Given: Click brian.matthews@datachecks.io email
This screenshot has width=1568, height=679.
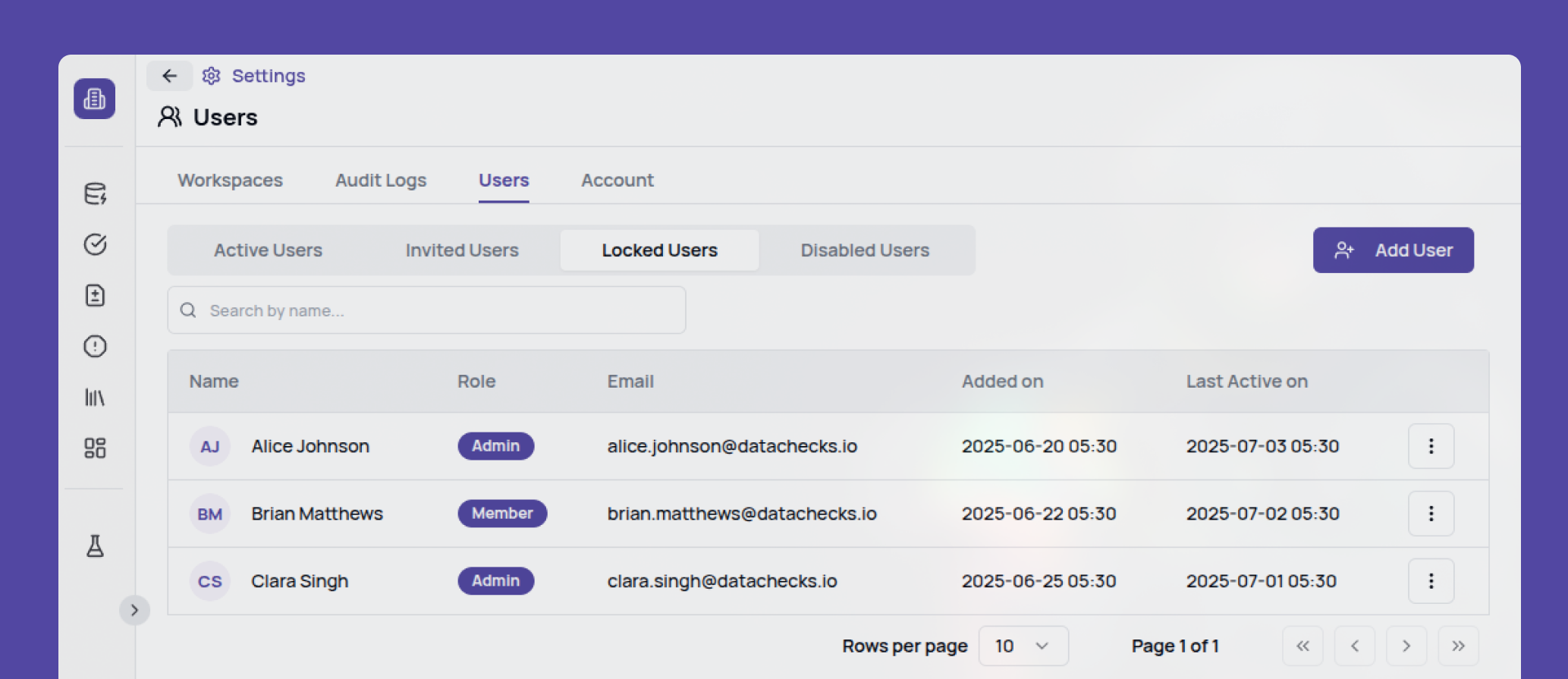Looking at the screenshot, I should pos(742,514).
